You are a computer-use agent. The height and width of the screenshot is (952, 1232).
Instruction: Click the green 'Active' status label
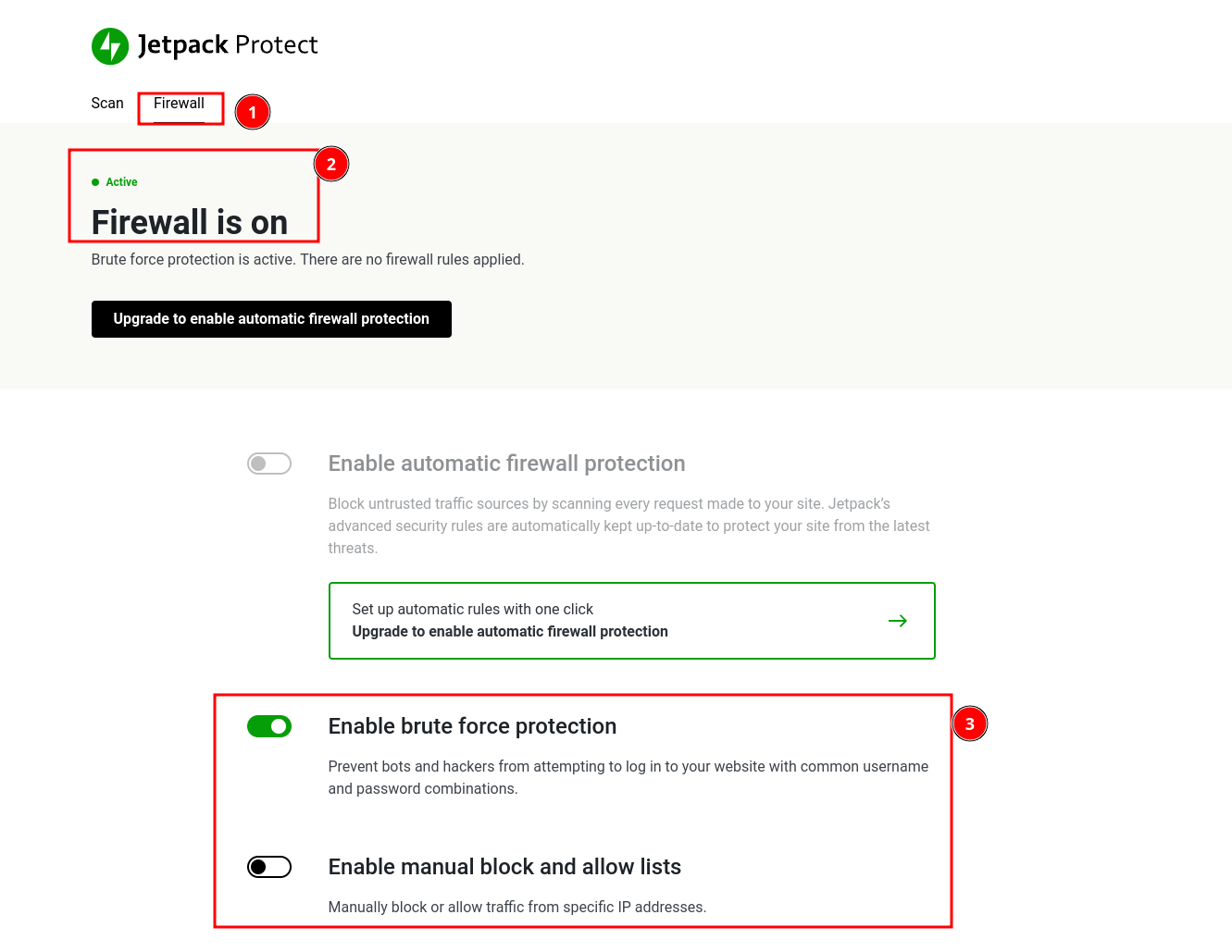[x=121, y=182]
